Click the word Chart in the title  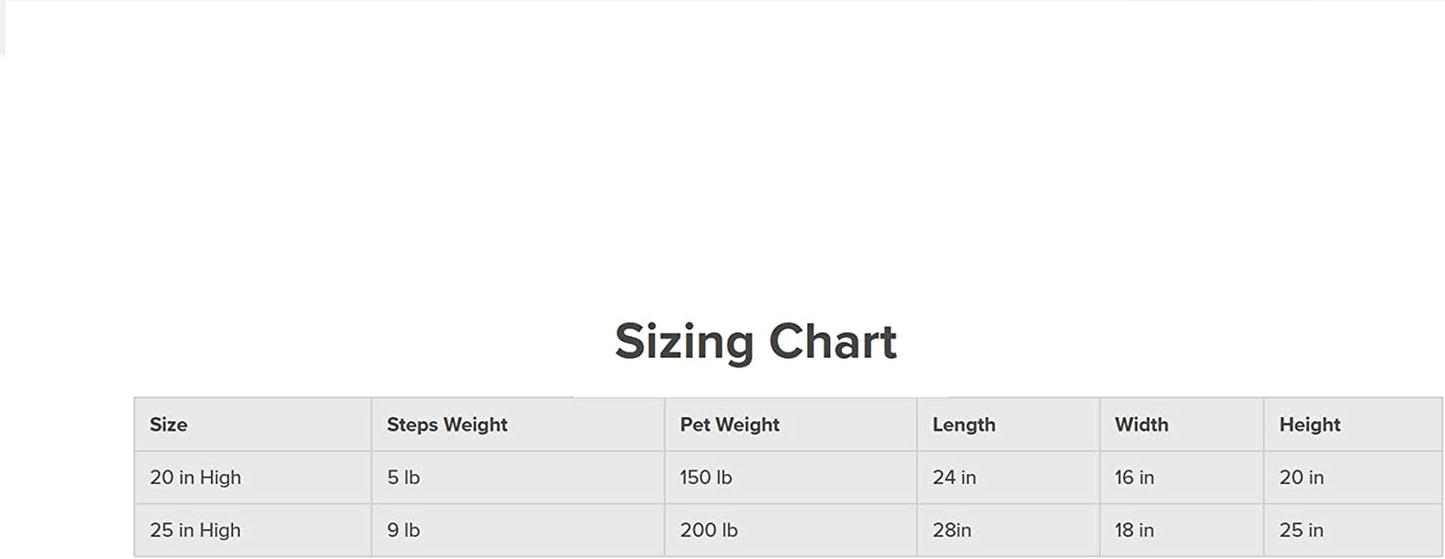click(832, 342)
